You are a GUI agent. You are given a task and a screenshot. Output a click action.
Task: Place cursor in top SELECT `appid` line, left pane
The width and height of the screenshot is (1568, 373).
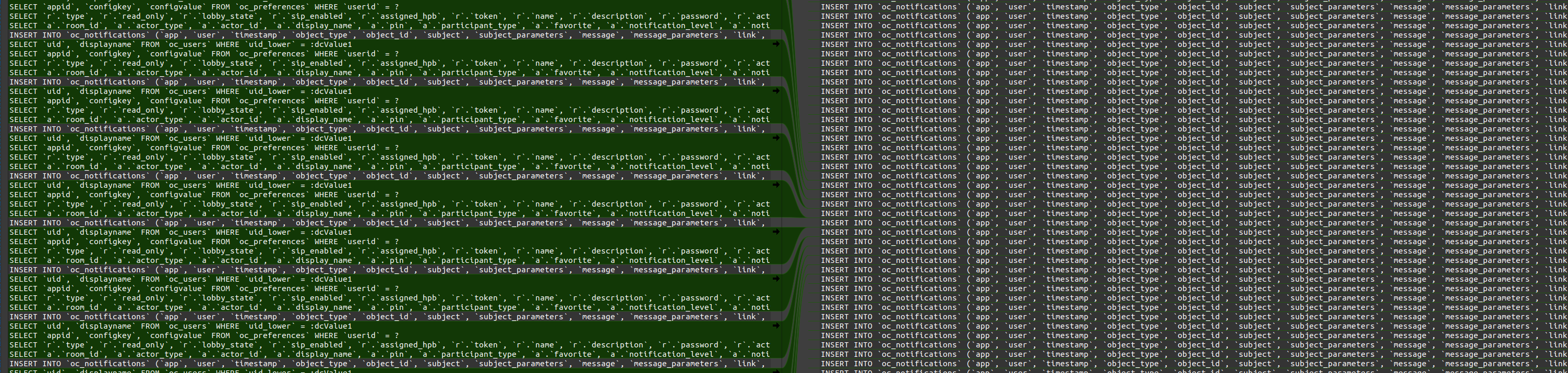pos(204,7)
